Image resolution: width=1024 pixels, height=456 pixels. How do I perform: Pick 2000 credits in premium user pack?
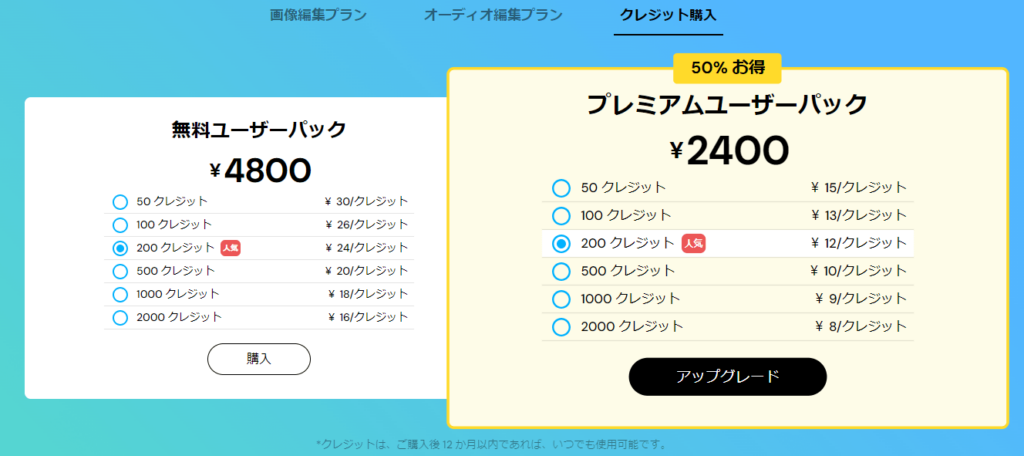tap(561, 327)
